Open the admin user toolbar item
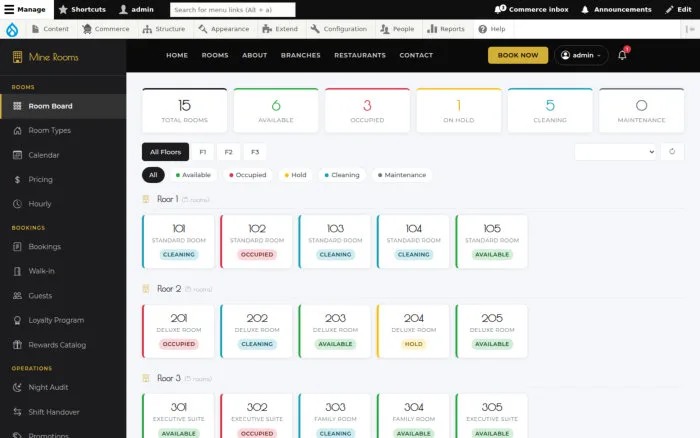Image resolution: width=700 pixels, height=438 pixels. click(x=137, y=9)
